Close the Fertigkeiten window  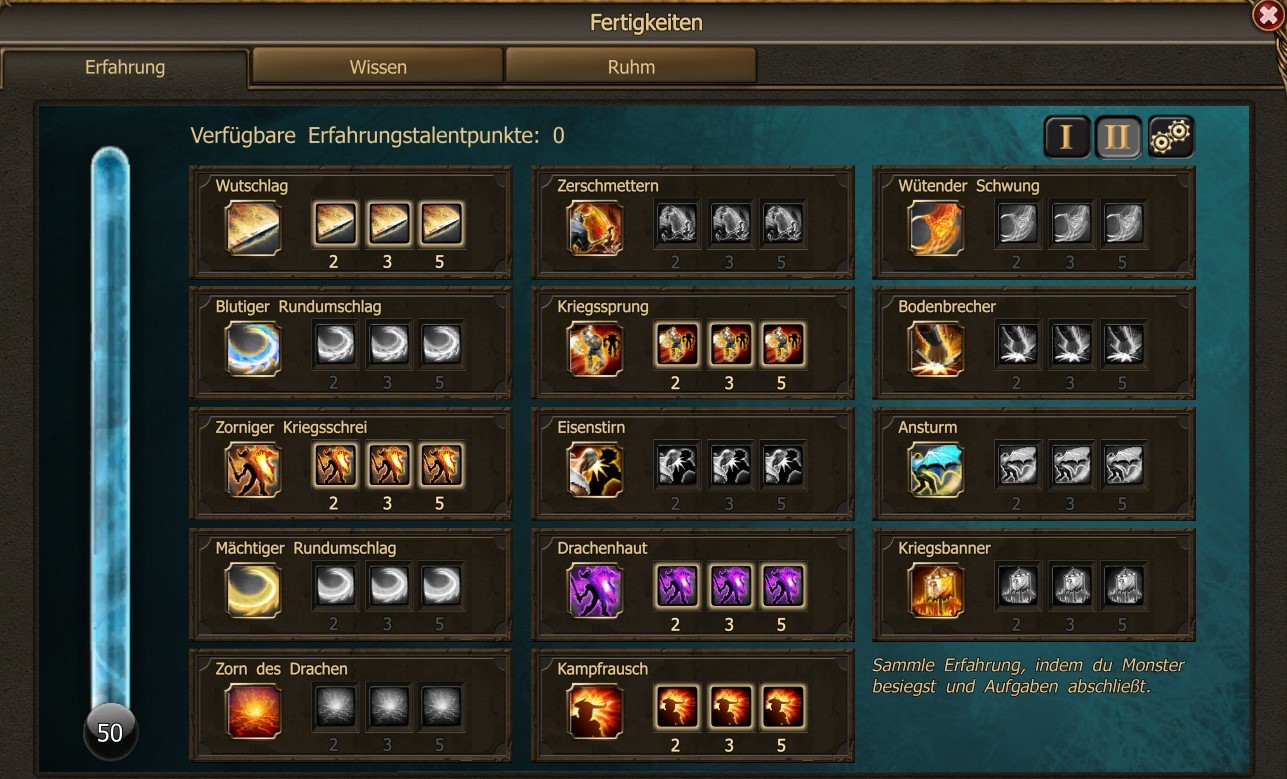click(1268, 16)
